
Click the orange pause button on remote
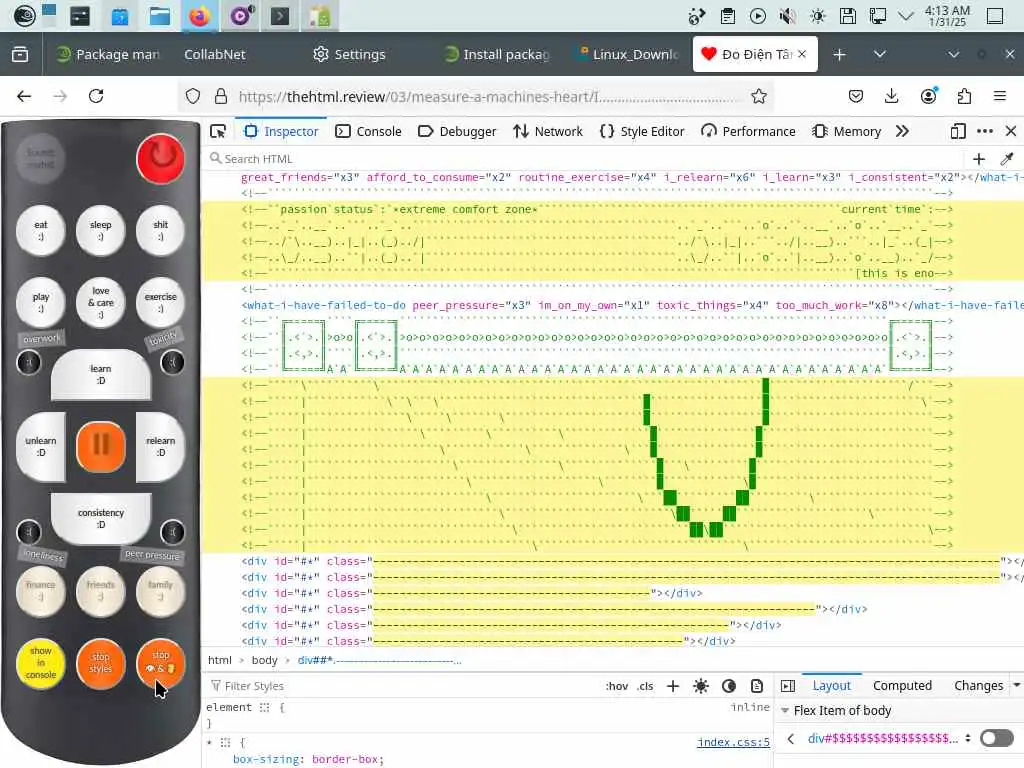tap(101, 446)
